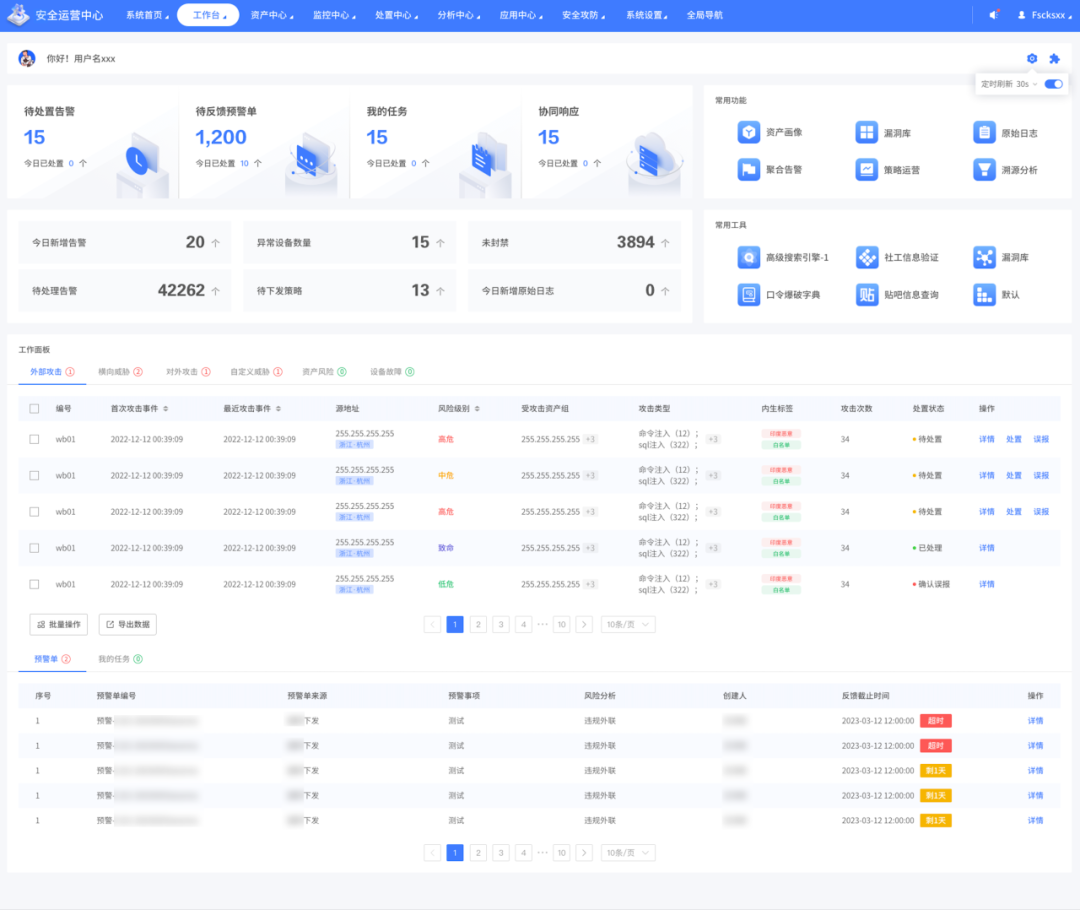Click the 导出数据 button

(x=128, y=625)
